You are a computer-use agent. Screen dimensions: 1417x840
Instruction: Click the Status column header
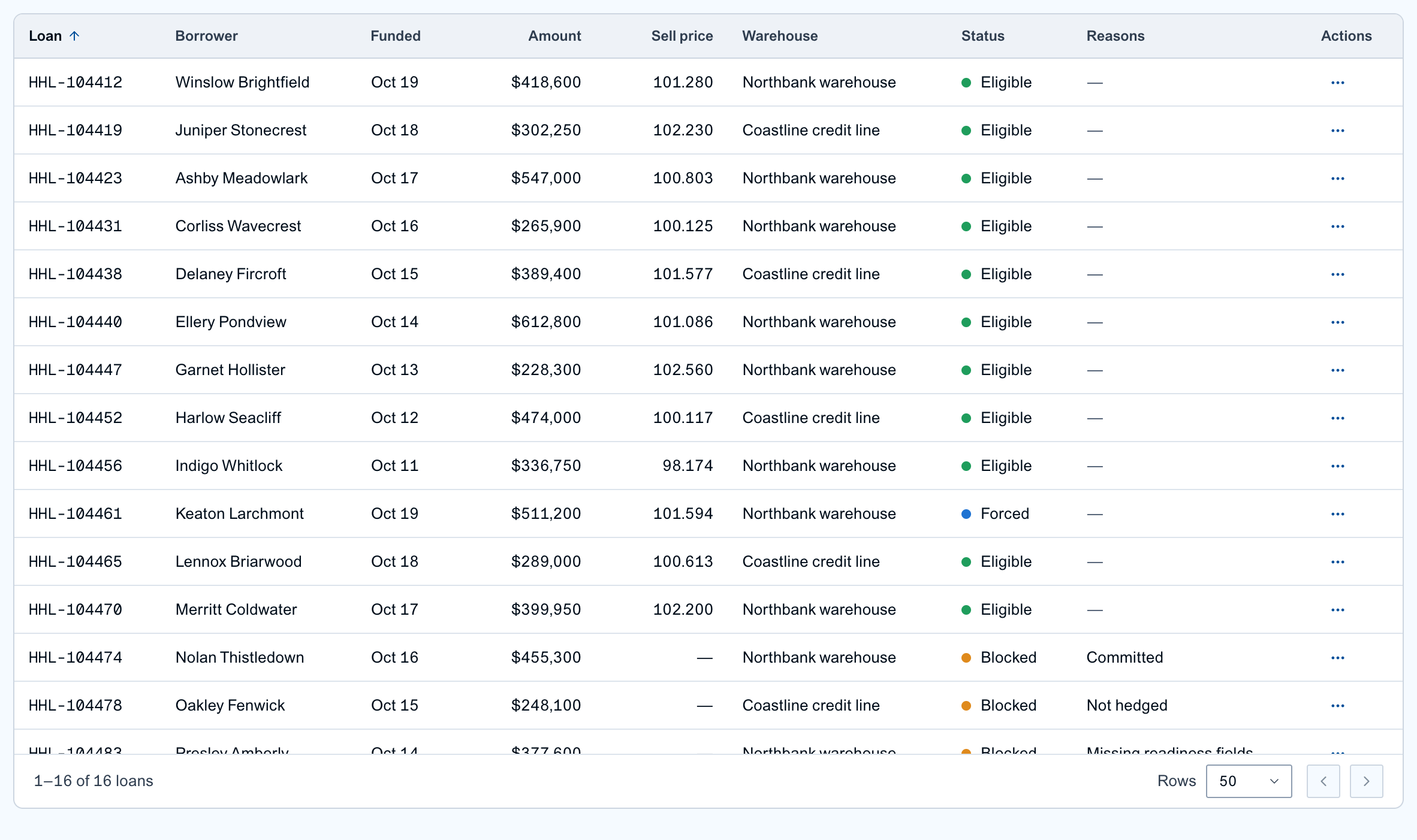click(982, 36)
